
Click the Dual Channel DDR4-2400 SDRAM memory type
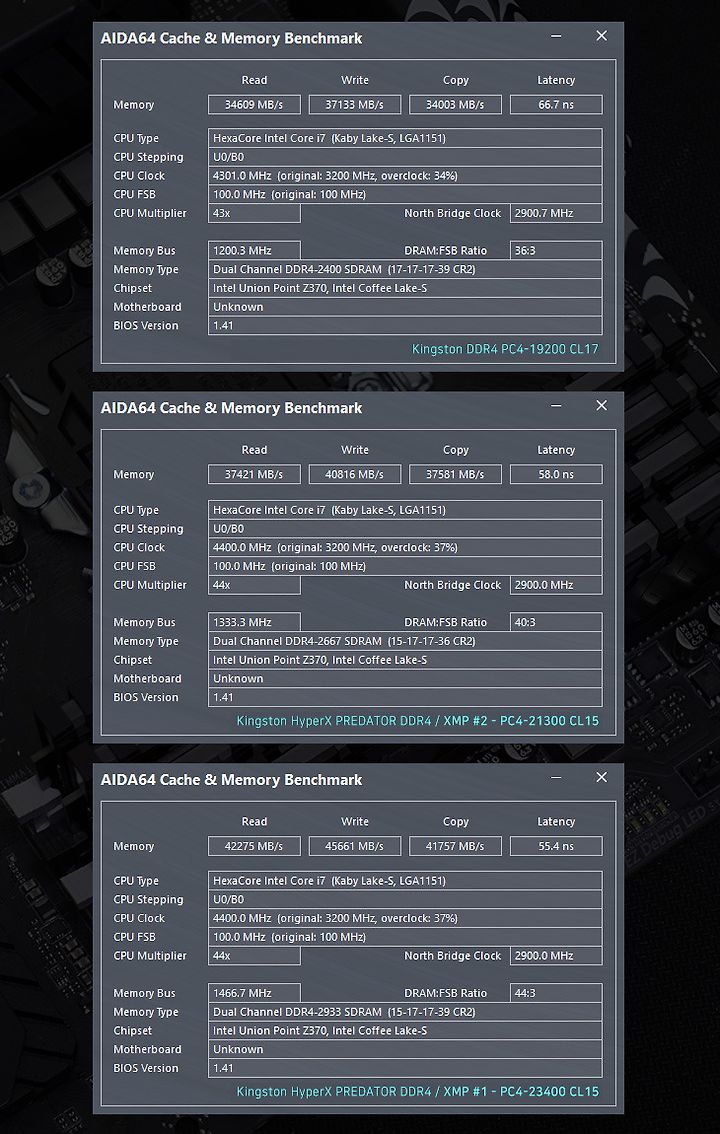coord(405,270)
